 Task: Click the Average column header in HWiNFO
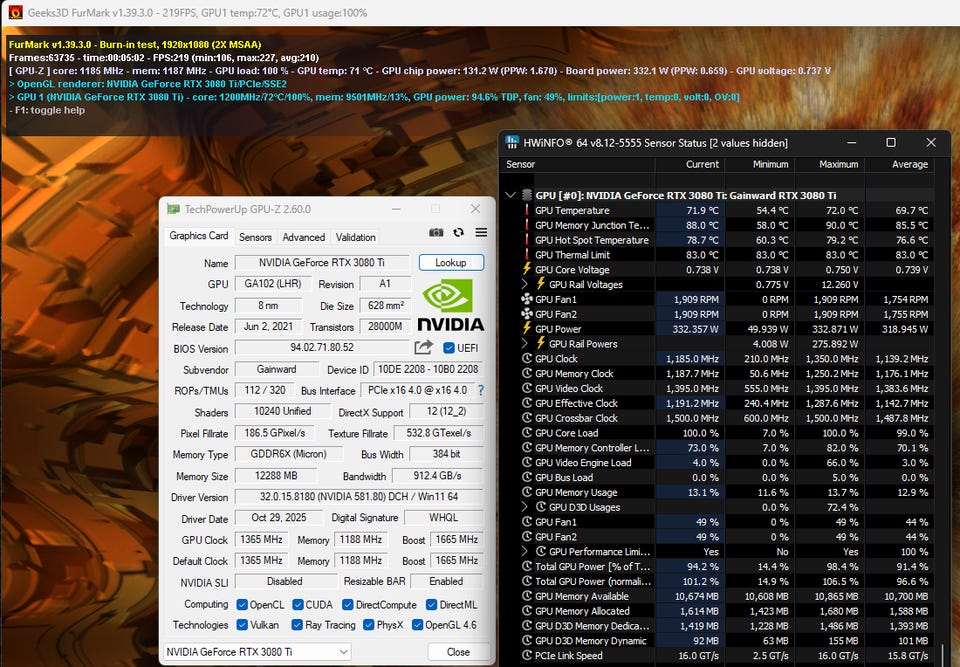[899, 164]
